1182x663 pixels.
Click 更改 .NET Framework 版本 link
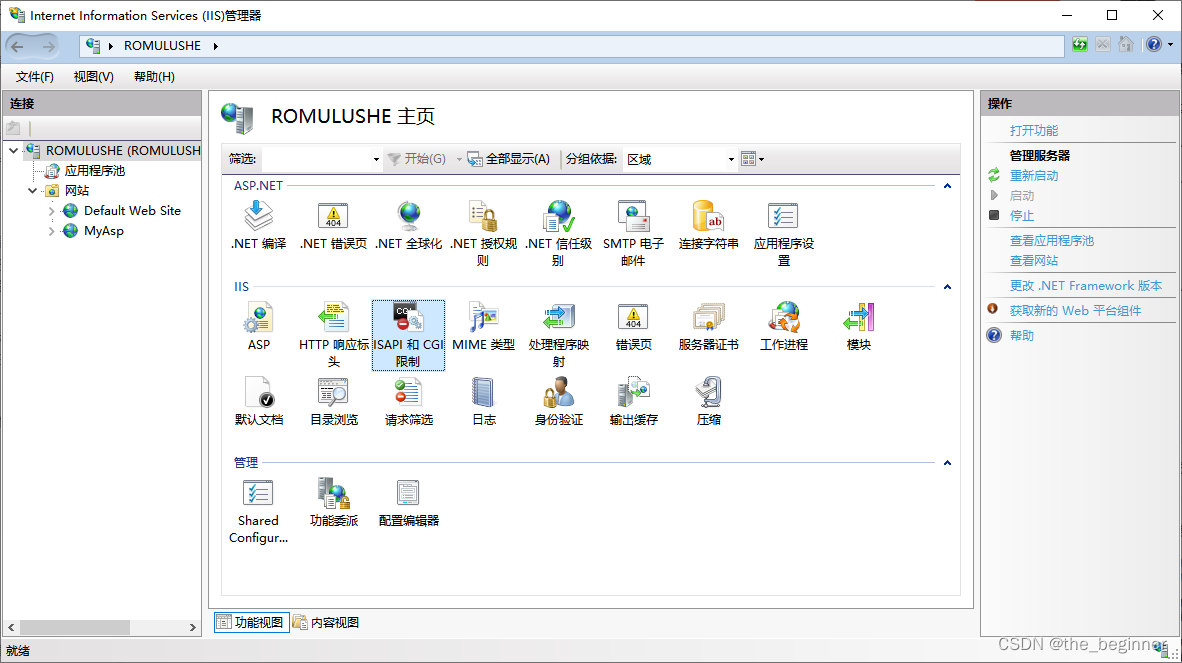(1086, 286)
